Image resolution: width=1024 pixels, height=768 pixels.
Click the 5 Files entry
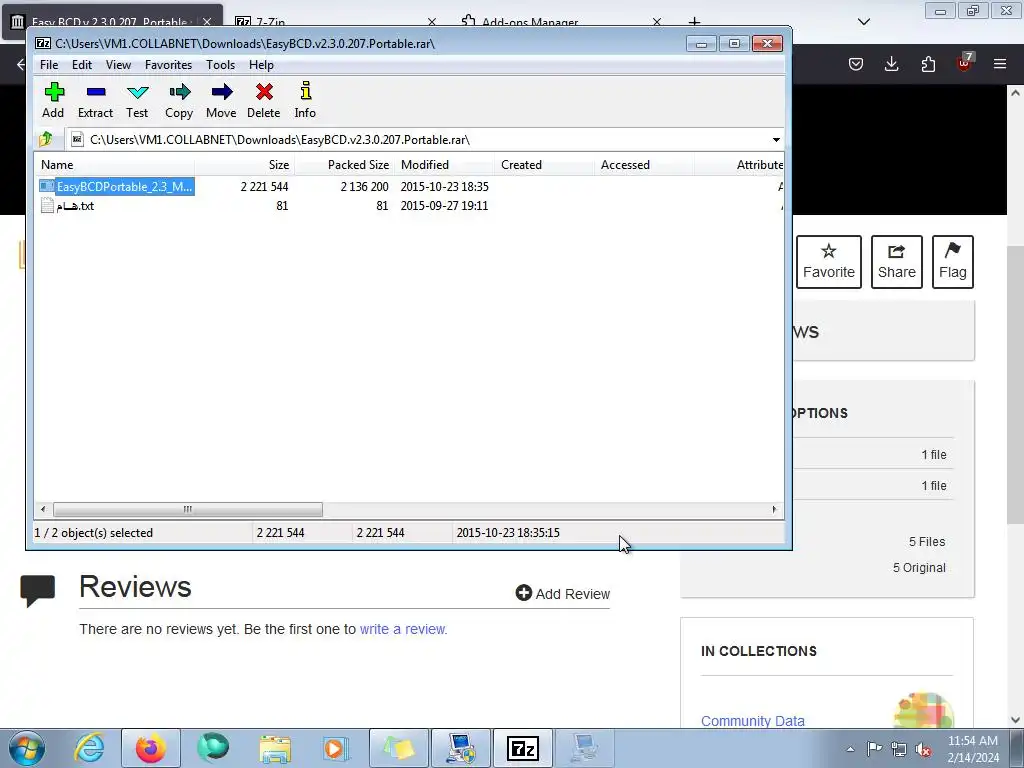pos(927,541)
